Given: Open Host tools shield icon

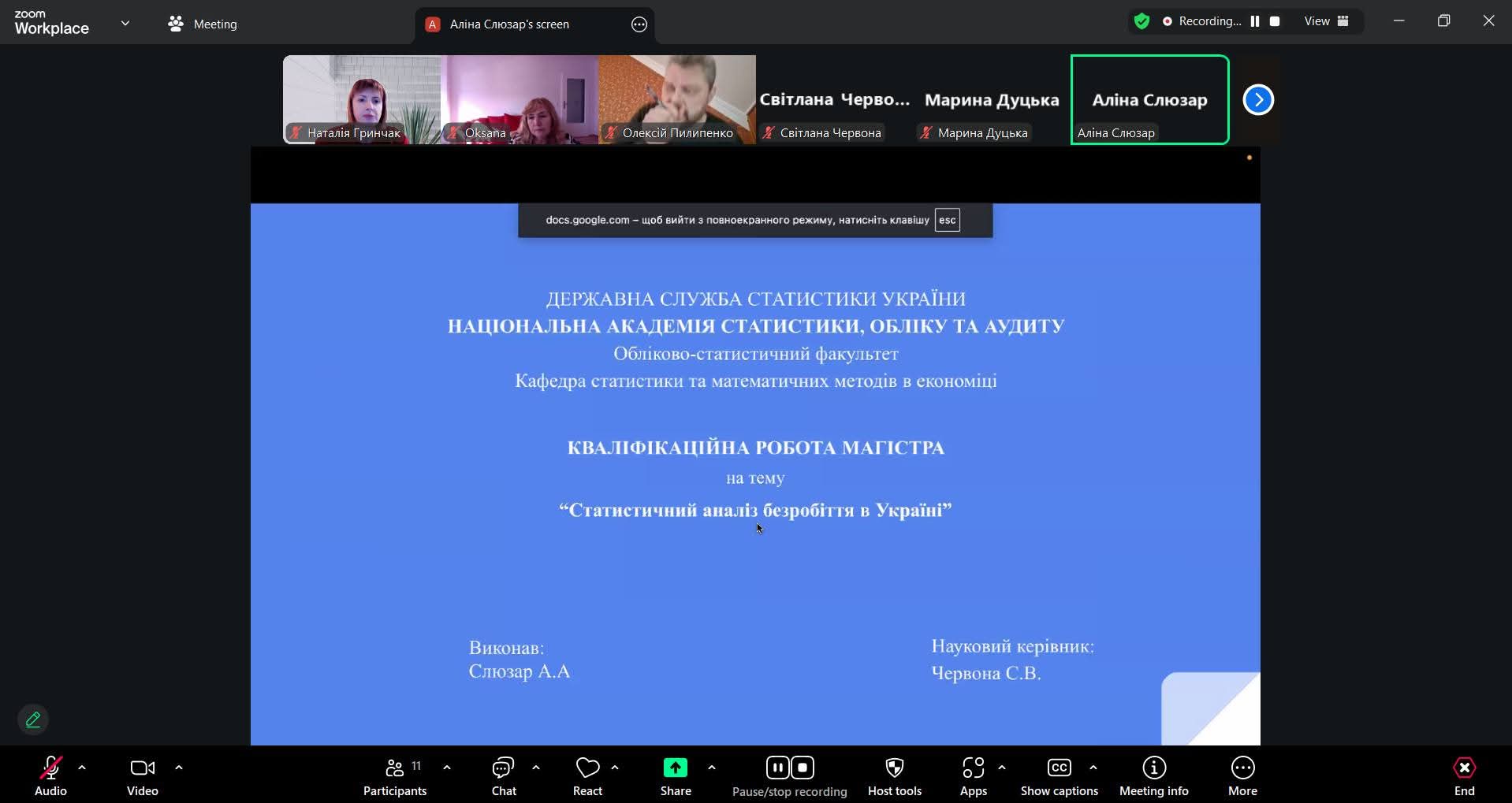Looking at the screenshot, I should click(x=894, y=776).
